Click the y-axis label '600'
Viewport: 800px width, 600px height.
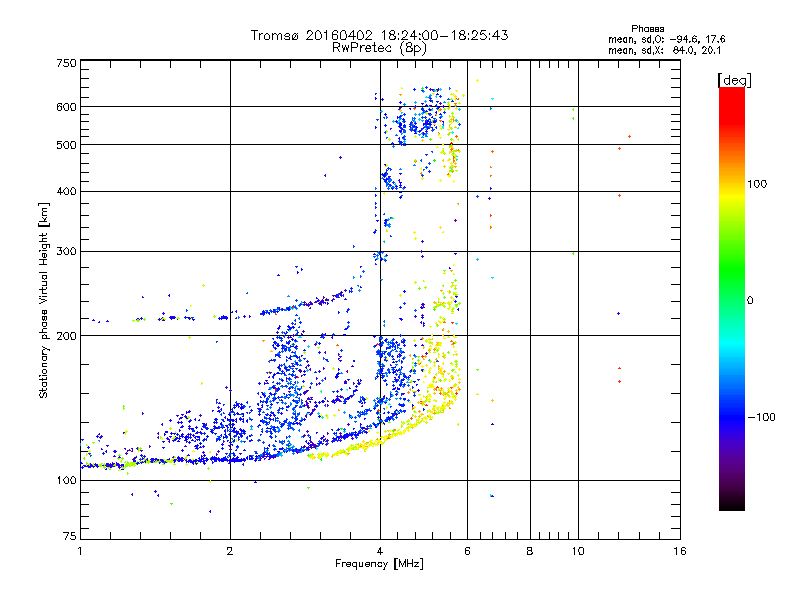pyautogui.click(x=66, y=107)
